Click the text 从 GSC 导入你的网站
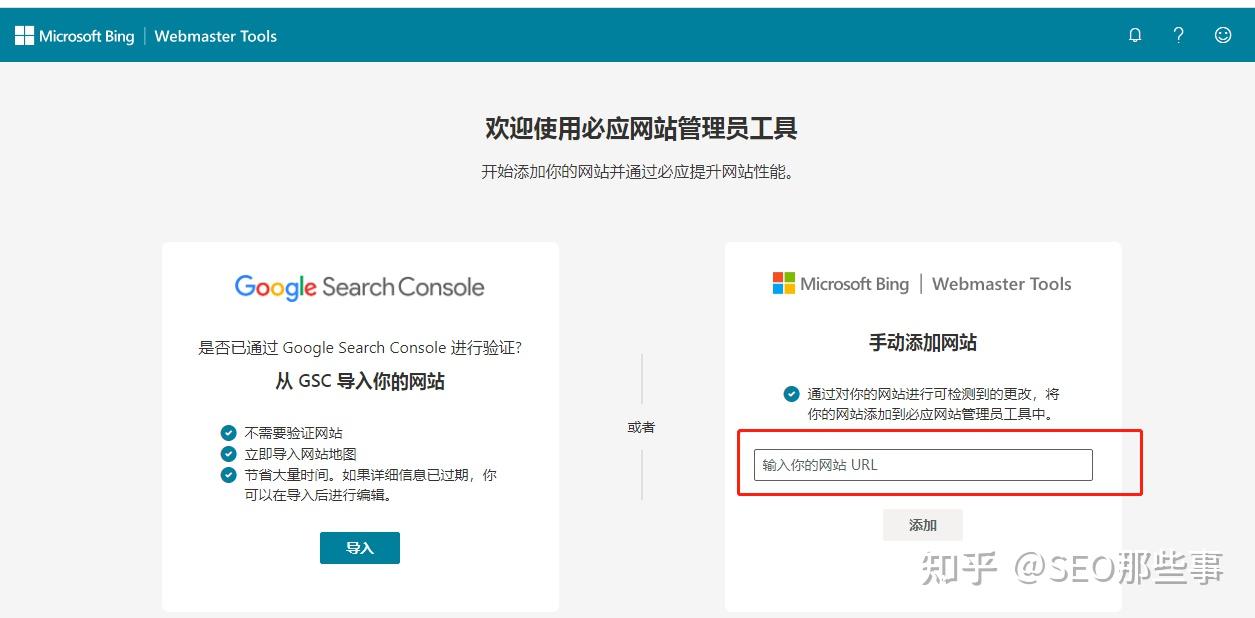 pyautogui.click(x=360, y=381)
